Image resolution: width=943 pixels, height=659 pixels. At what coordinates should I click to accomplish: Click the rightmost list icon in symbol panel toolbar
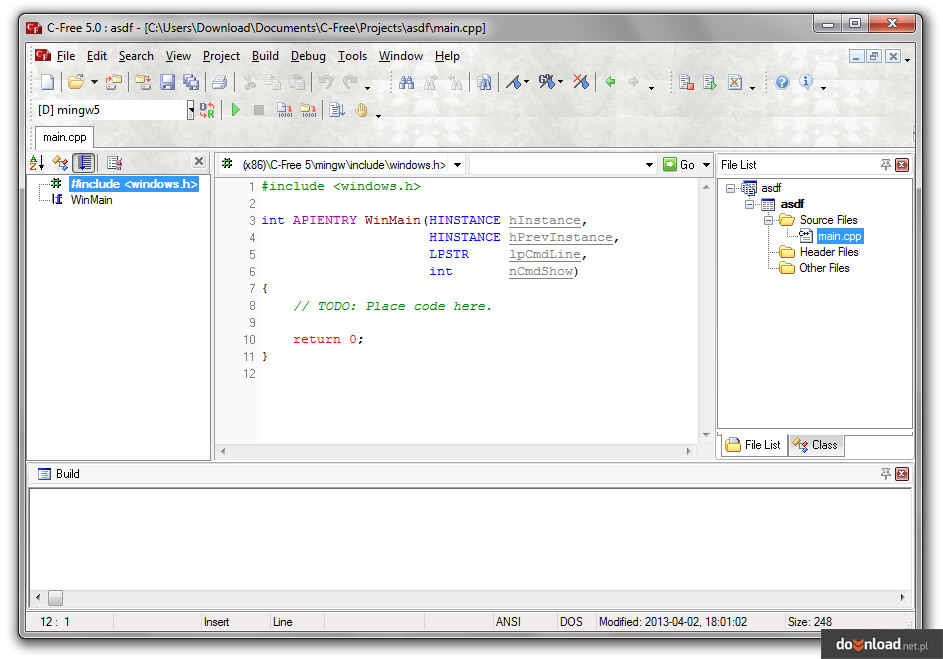114,162
